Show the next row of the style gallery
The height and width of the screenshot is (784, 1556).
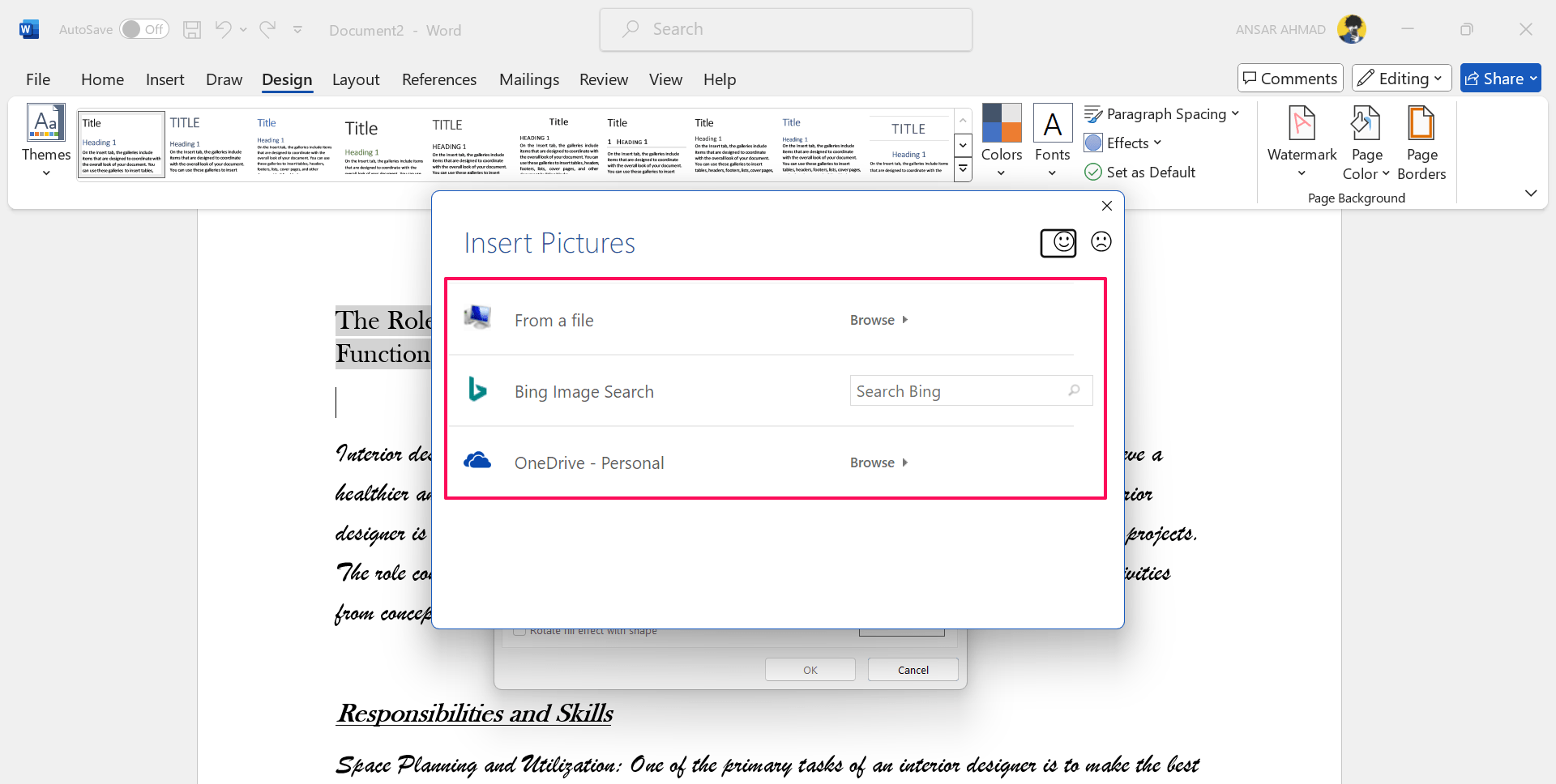pos(963,146)
